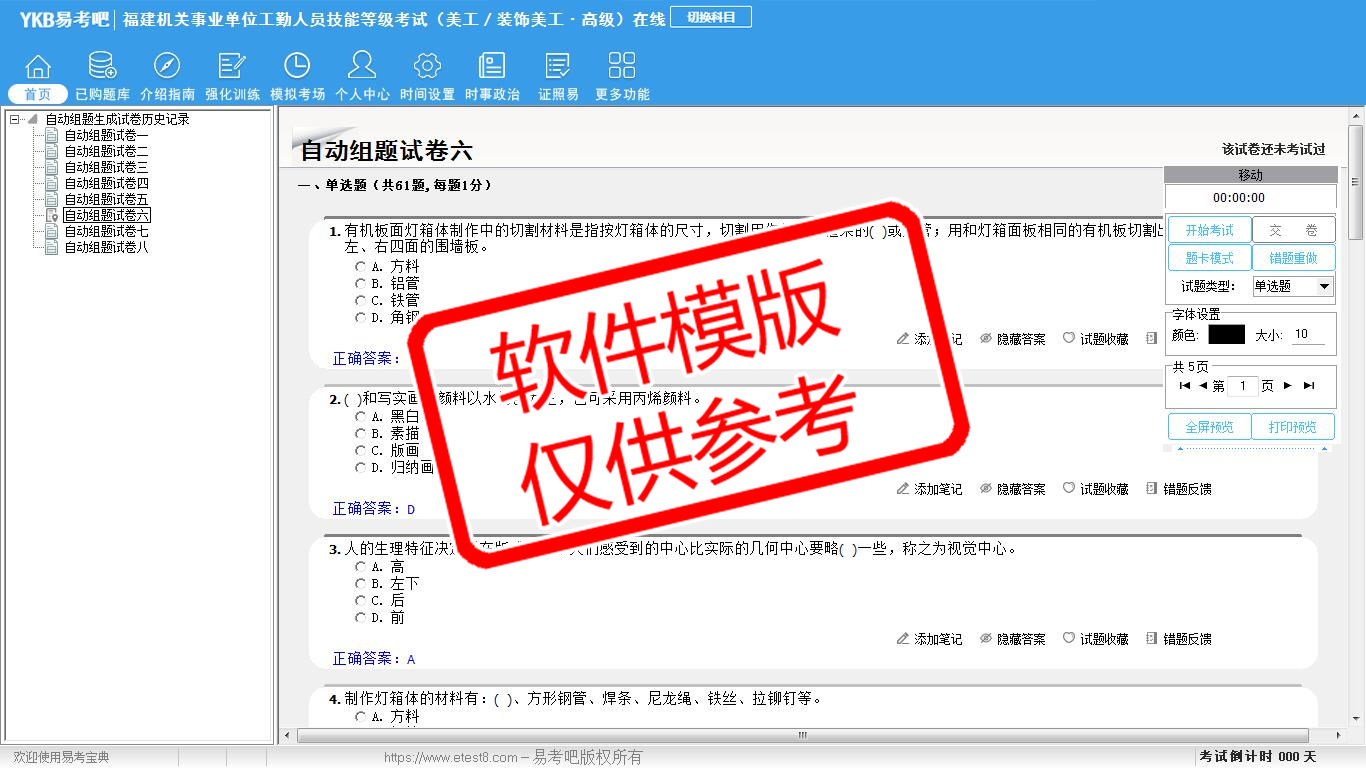Open 自动组题试卷八 in the tree
The width and height of the screenshot is (1366, 768).
click(x=106, y=247)
